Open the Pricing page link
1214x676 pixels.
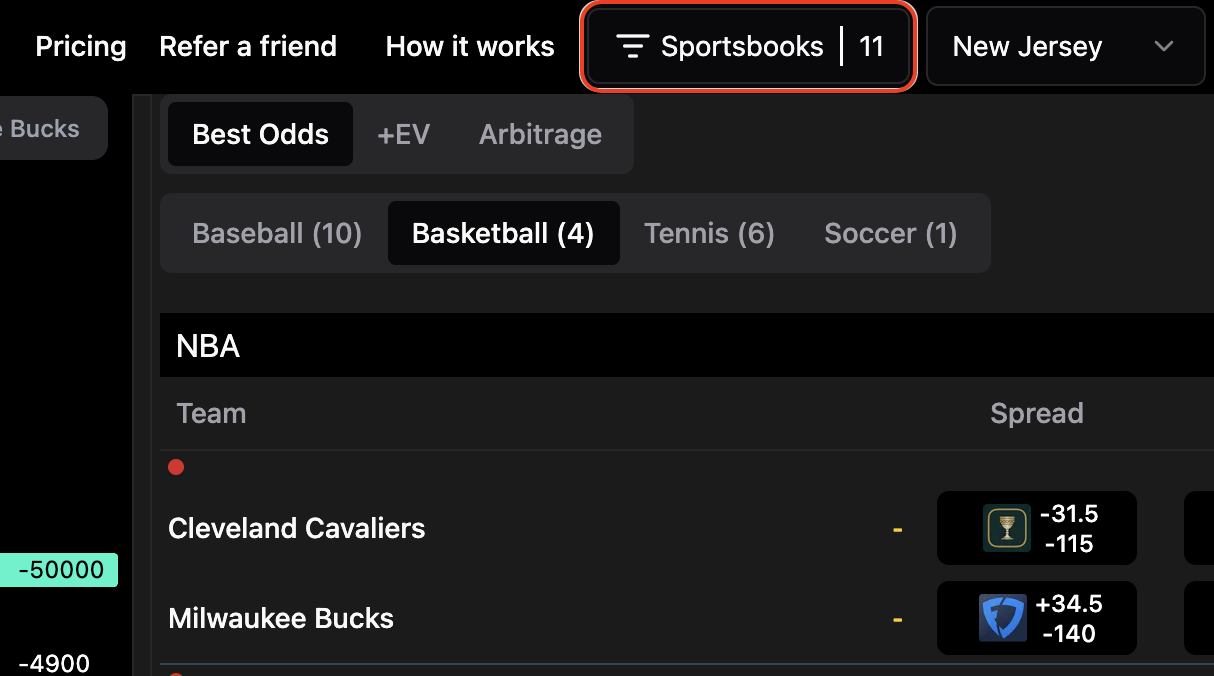[x=81, y=47]
